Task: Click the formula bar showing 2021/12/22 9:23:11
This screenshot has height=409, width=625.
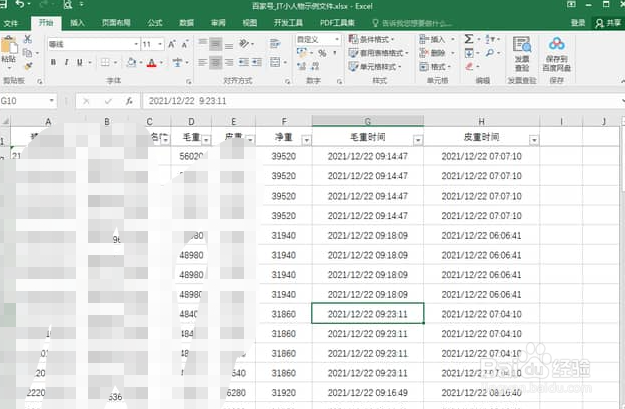Action: [x=381, y=101]
